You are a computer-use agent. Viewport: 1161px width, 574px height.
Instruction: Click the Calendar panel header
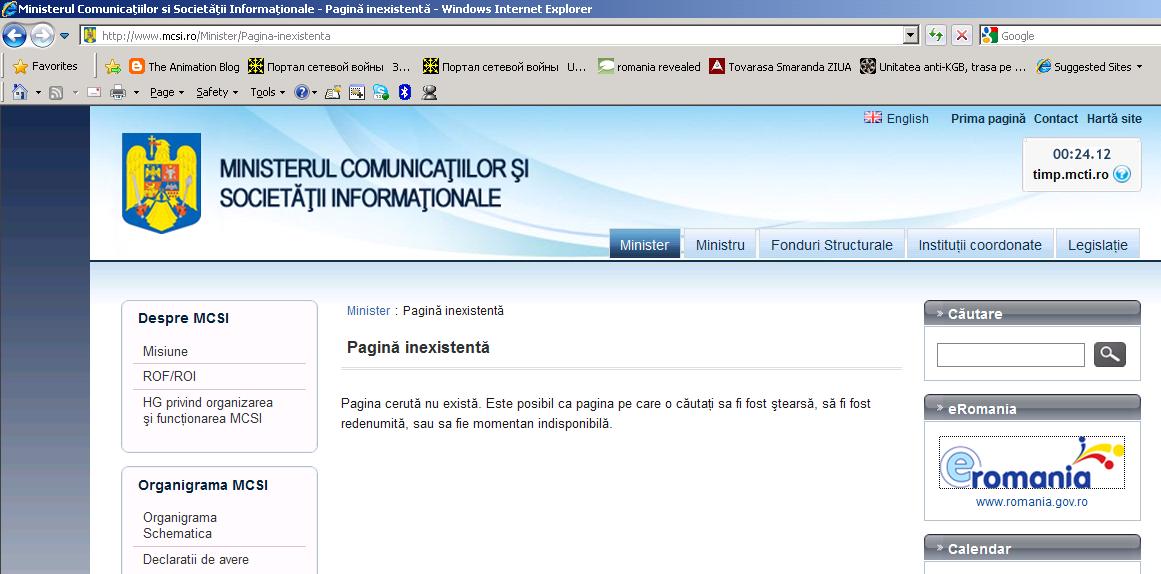coord(1032,549)
